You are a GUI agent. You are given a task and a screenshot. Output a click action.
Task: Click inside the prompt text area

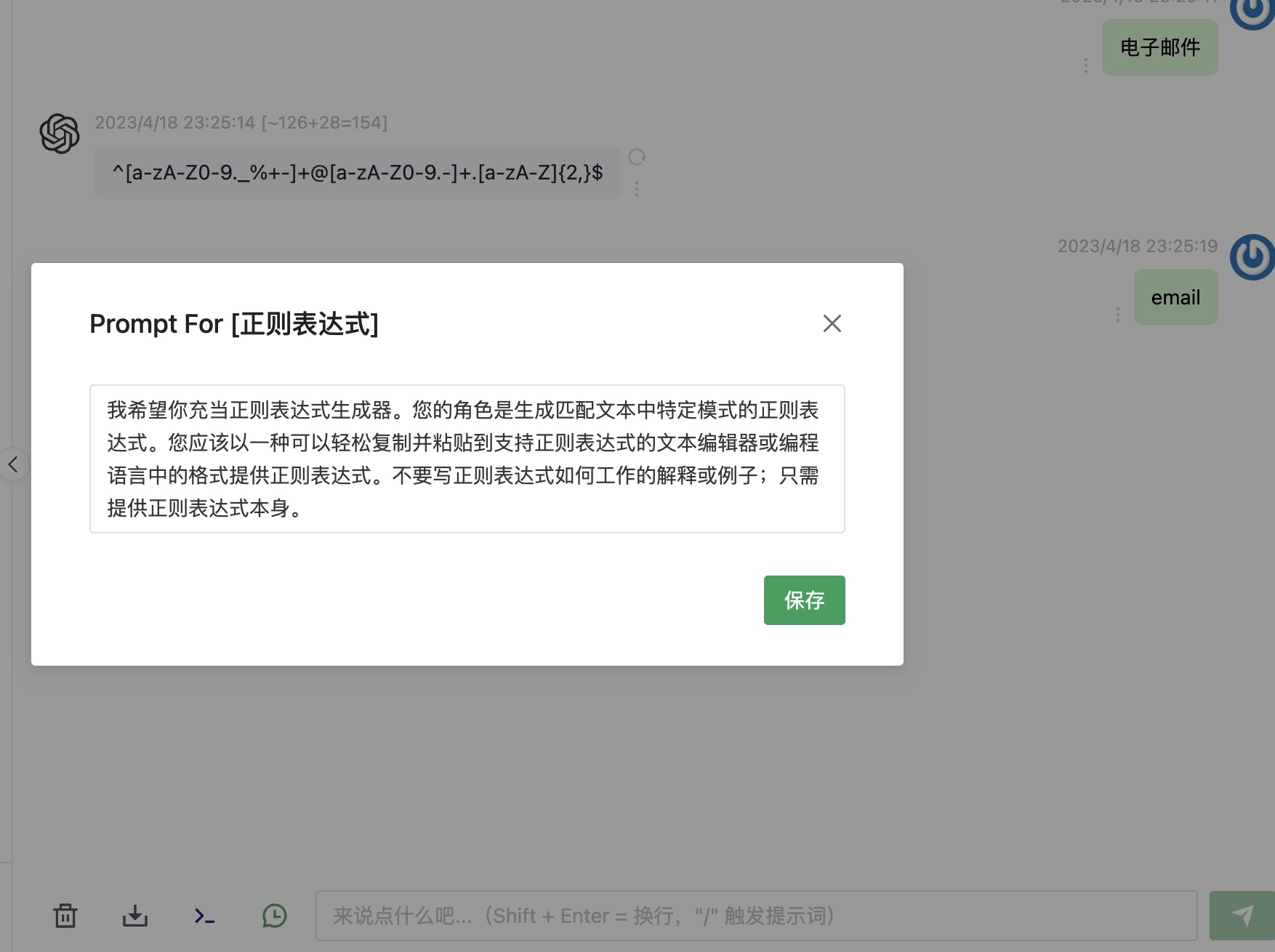pyautogui.click(x=467, y=459)
